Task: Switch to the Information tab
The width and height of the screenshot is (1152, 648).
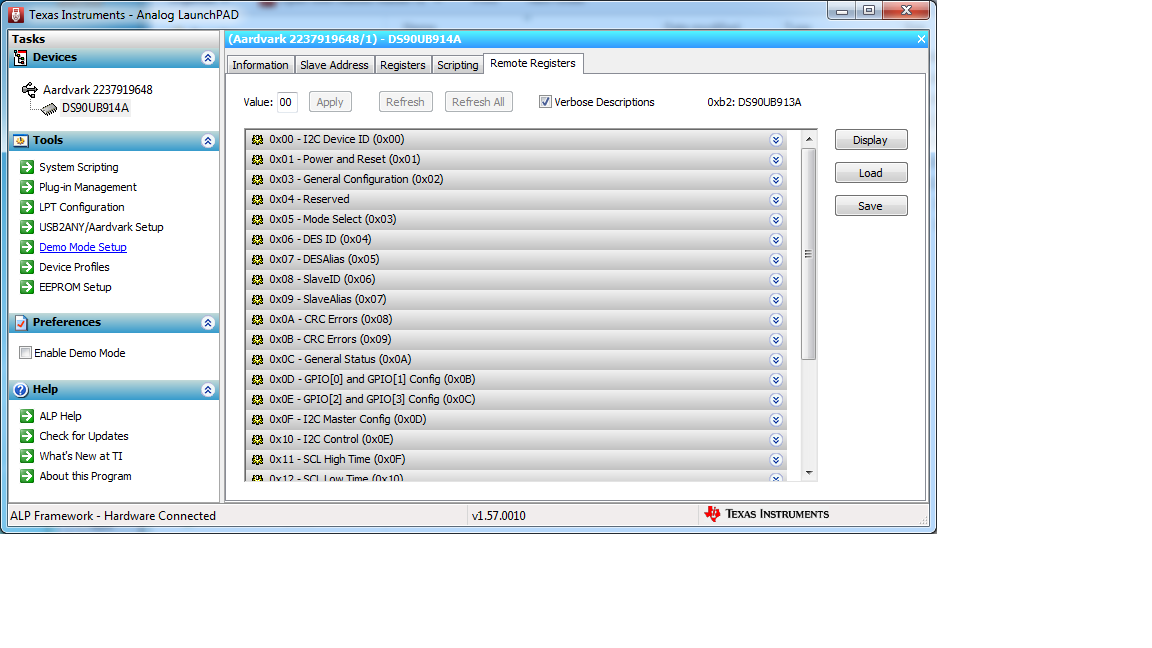Action: pos(260,65)
